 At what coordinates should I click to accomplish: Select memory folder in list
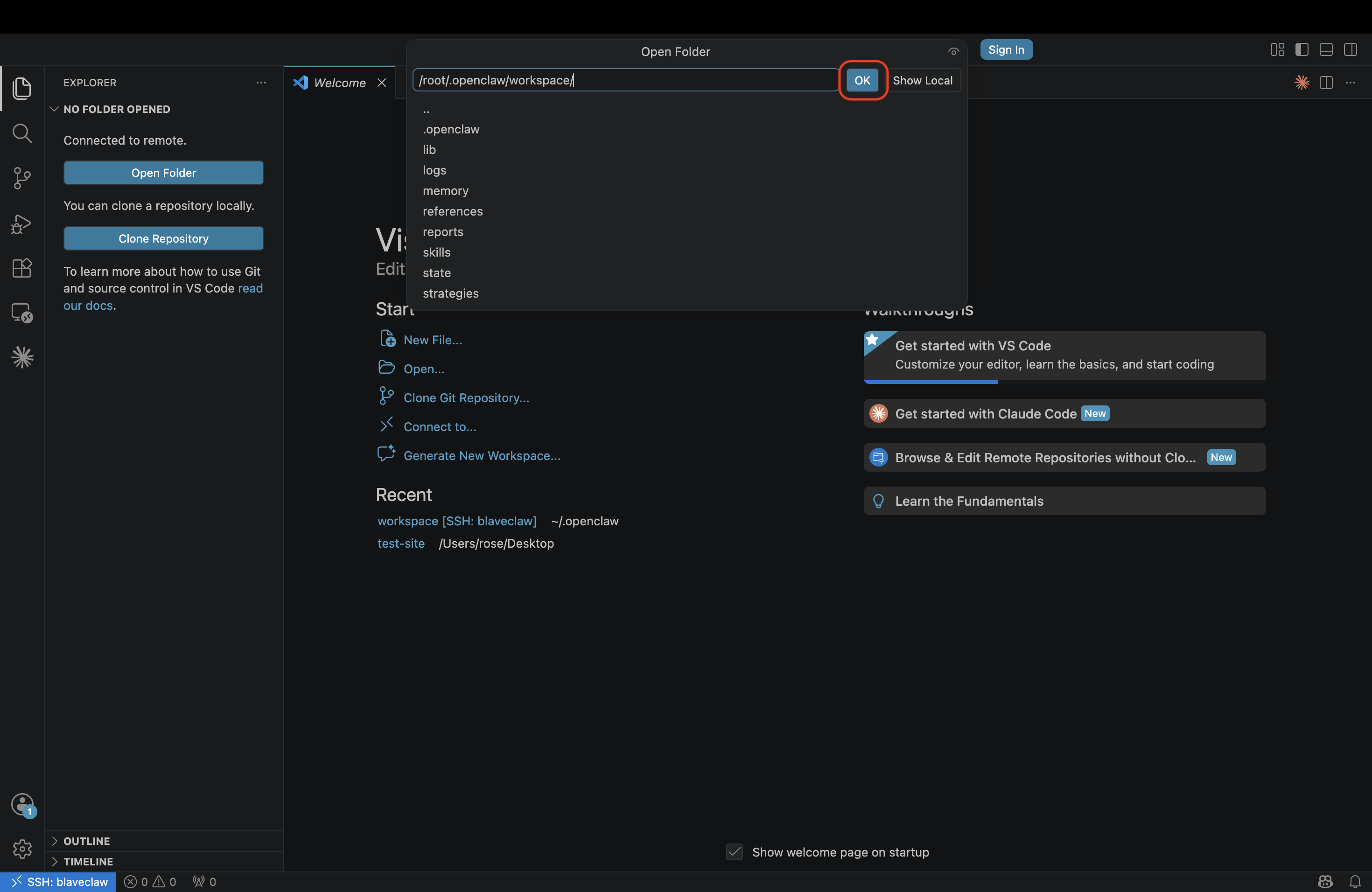(686, 191)
